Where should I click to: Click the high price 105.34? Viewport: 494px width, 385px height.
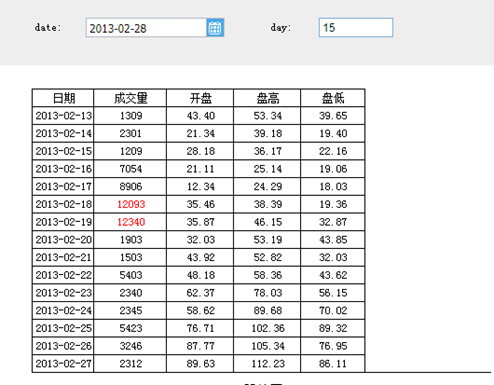click(268, 346)
